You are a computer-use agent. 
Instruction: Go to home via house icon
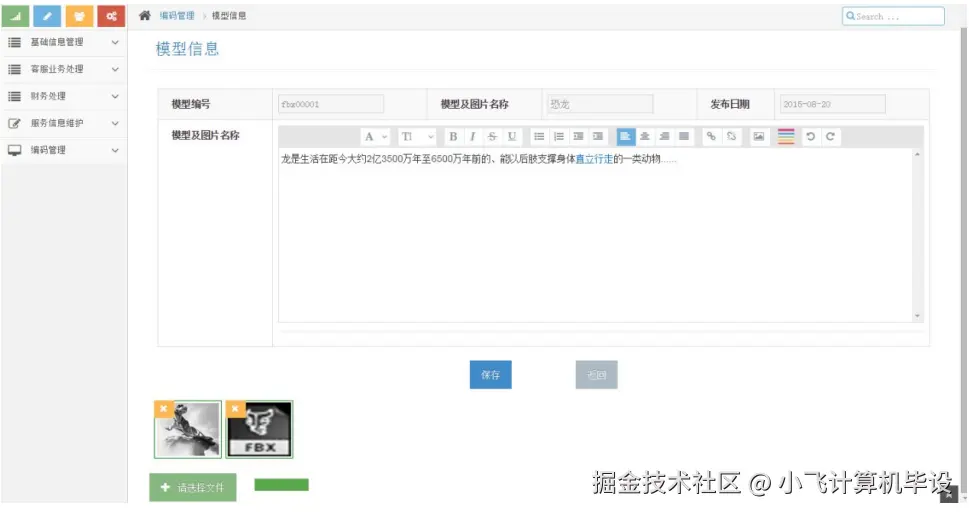click(145, 15)
